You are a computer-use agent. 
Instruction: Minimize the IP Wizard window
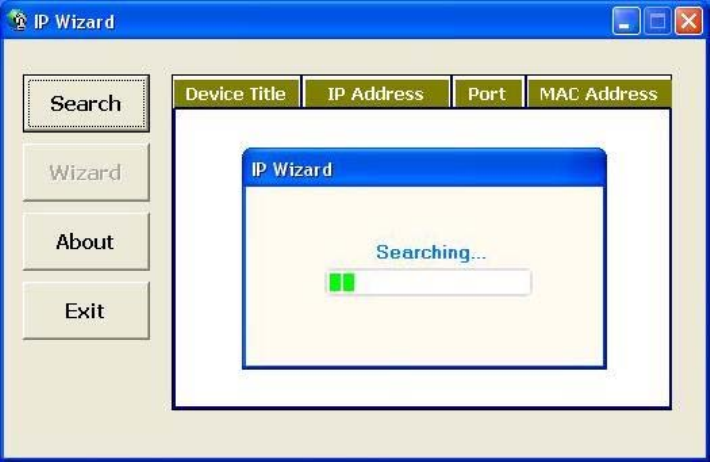pos(626,21)
